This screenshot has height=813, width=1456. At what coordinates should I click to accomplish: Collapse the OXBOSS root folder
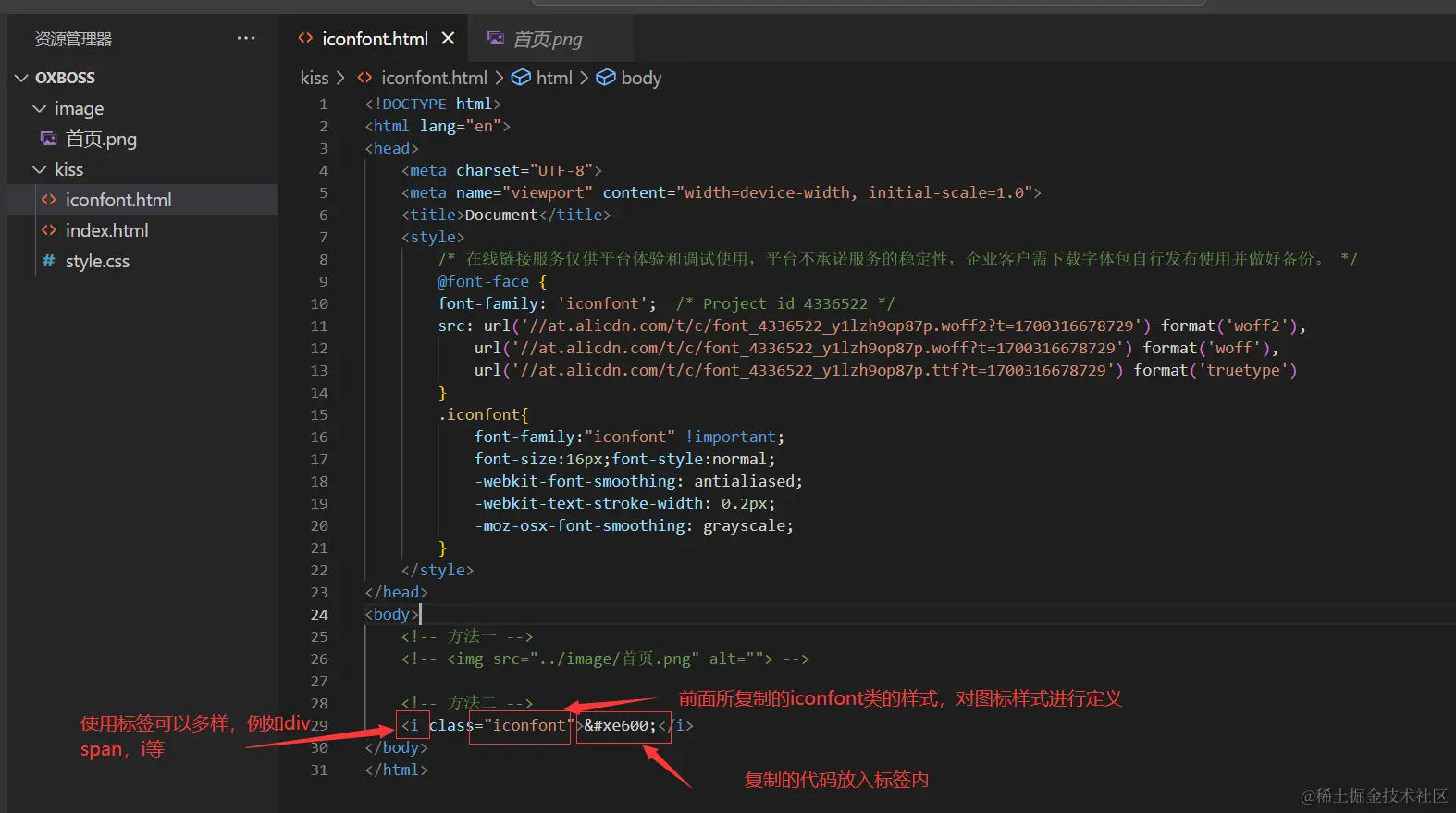click(21, 78)
